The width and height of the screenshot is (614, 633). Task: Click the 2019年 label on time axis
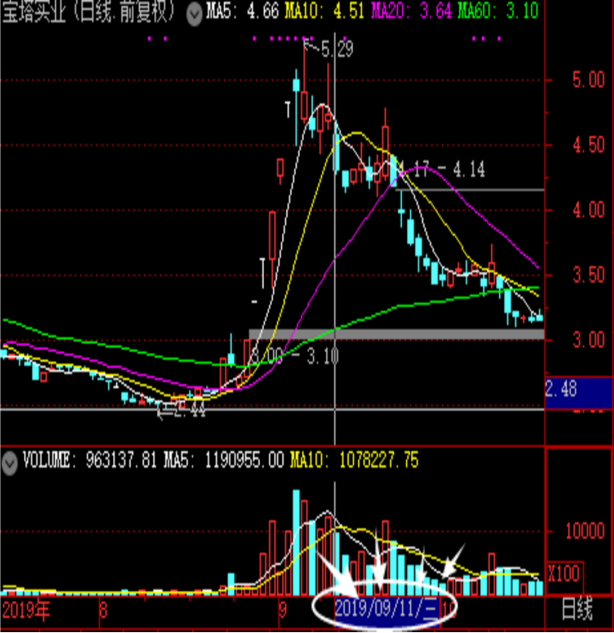click(x=26, y=610)
